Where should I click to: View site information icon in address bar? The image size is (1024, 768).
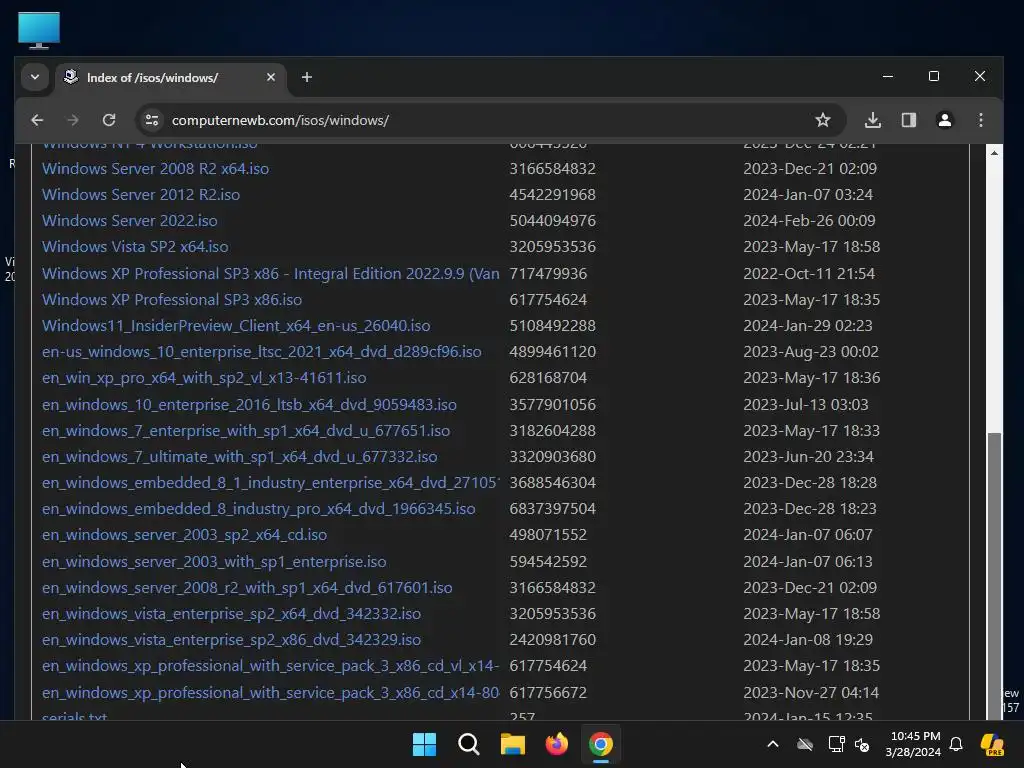click(x=152, y=120)
